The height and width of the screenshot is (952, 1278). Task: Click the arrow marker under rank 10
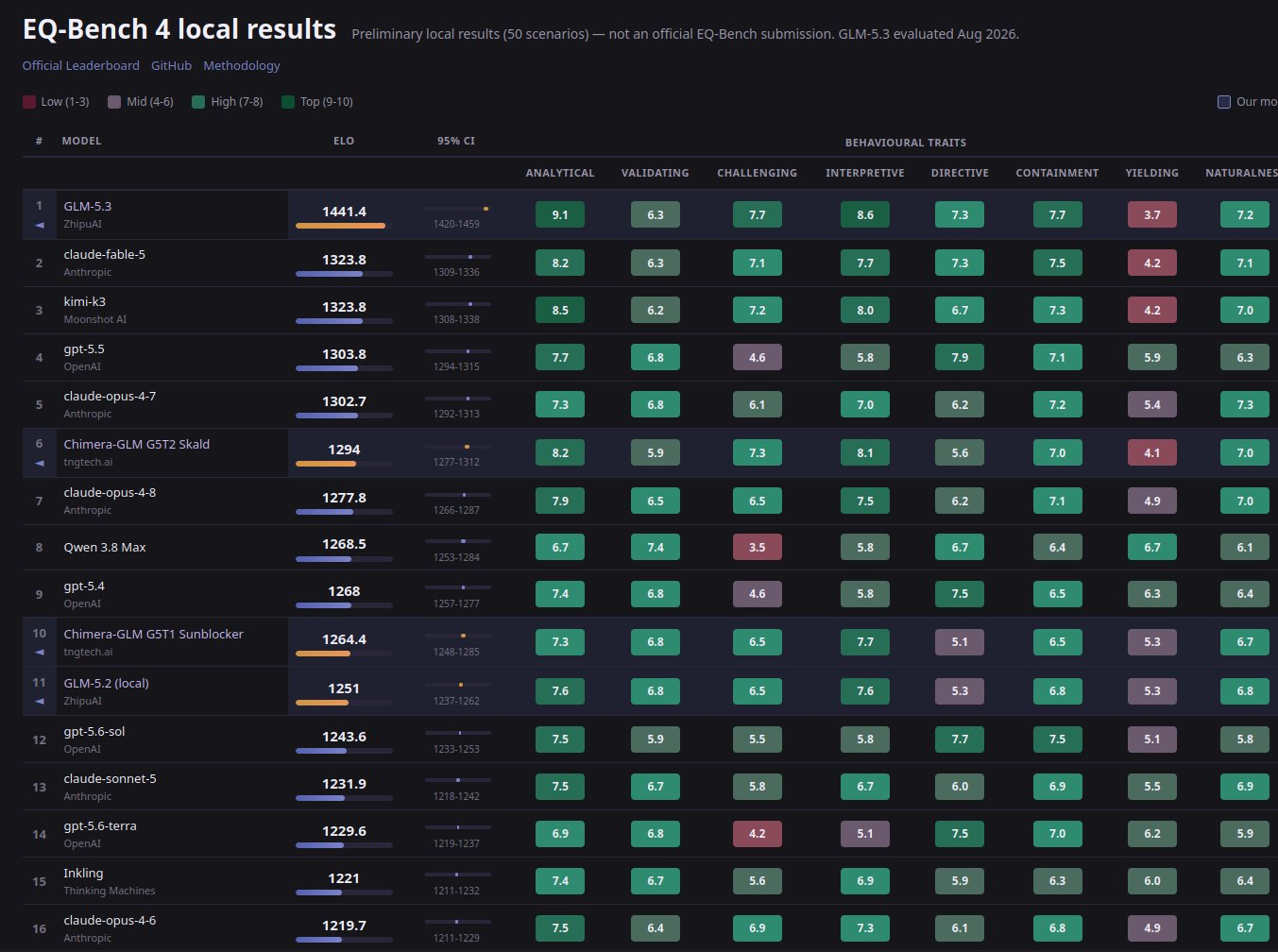tap(39, 653)
